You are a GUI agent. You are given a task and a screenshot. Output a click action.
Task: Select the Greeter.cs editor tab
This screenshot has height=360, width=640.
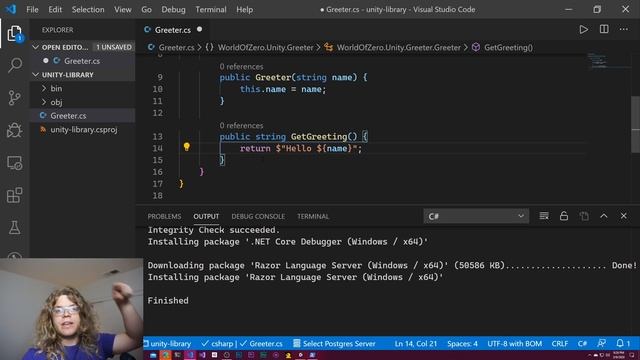173,30
